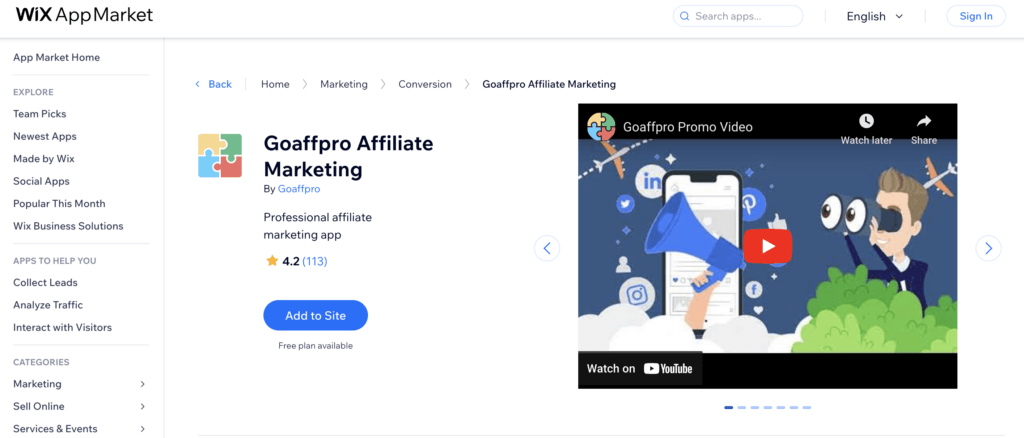Expand the Marketing category
Screen dimensions: 1024x438
142,384
